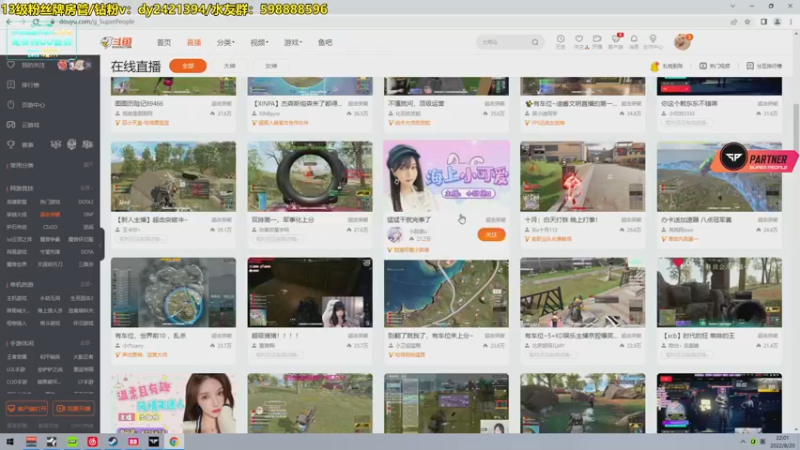Open the sniper scope stream thumbnail
Screen dimensions: 800x450
point(310,177)
